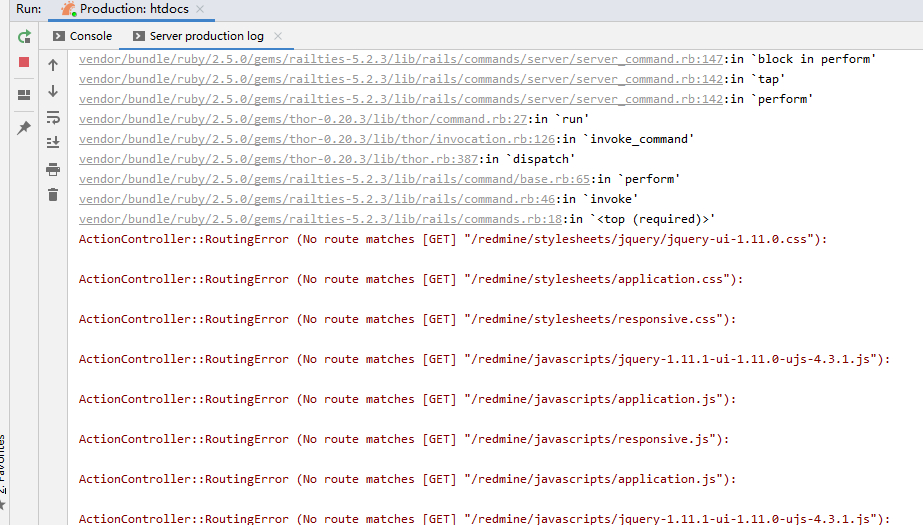Open thor invocation.rb:126 link
The width and height of the screenshot is (923, 525).
click(317, 139)
